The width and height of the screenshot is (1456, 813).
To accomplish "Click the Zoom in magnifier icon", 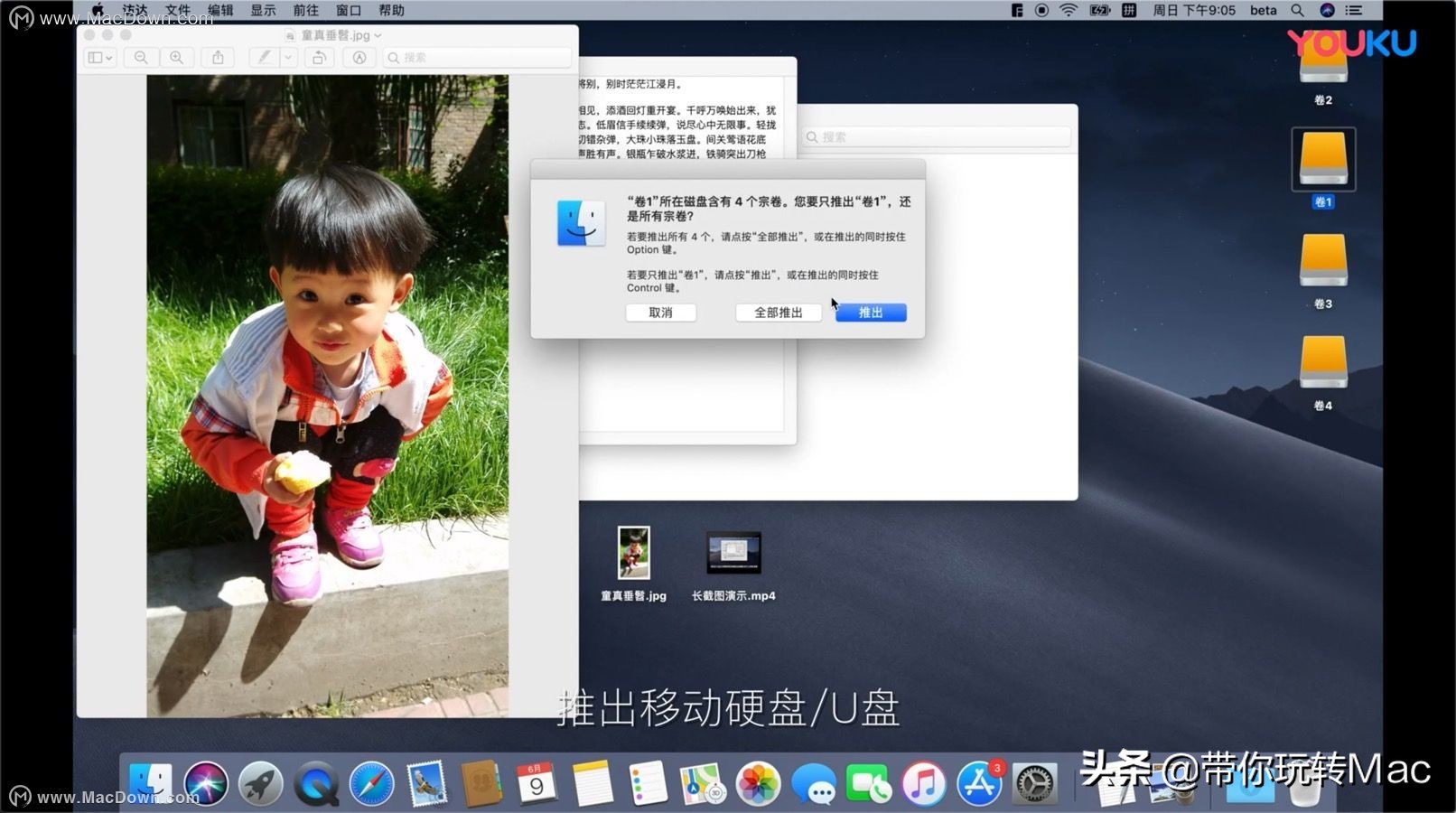I will tap(177, 57).
